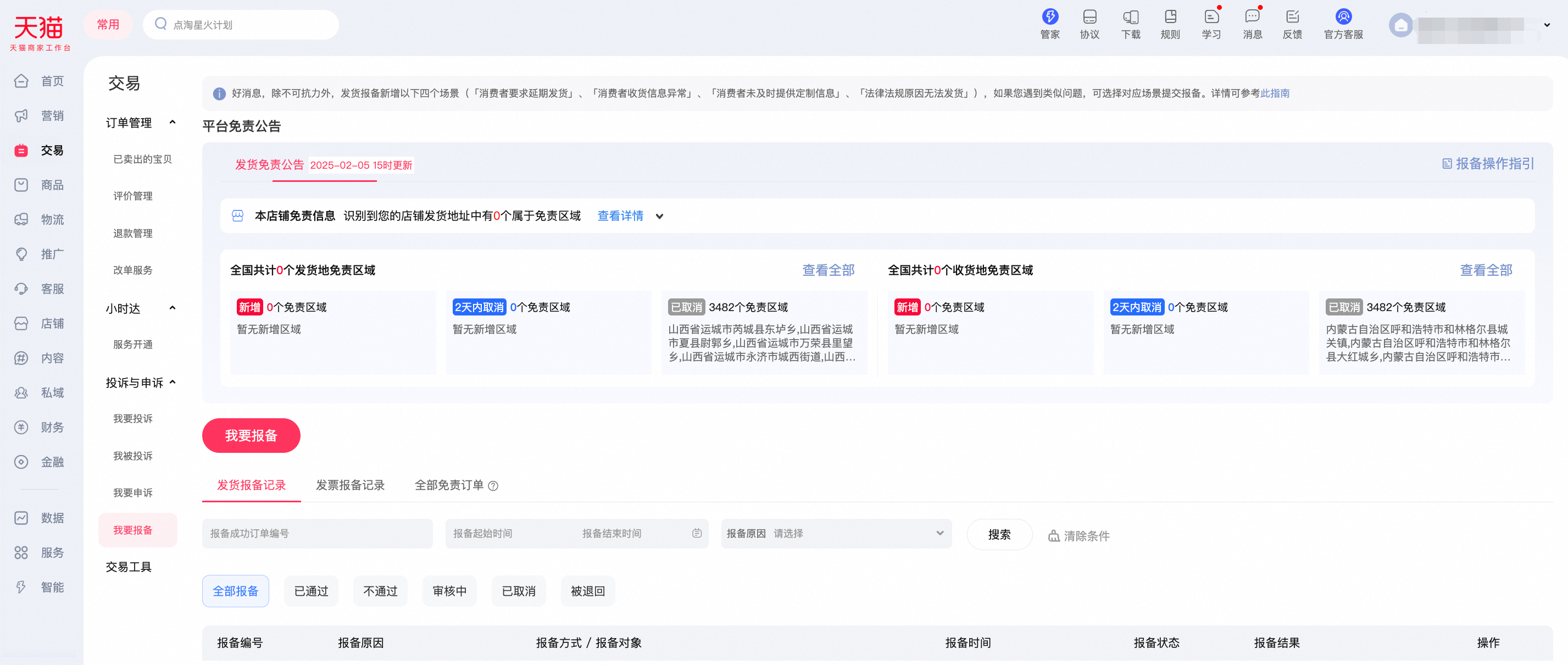Open 私域 private domain in sidebar
The height and width of the screenshot is (665, 1568).
click(40, 393)
